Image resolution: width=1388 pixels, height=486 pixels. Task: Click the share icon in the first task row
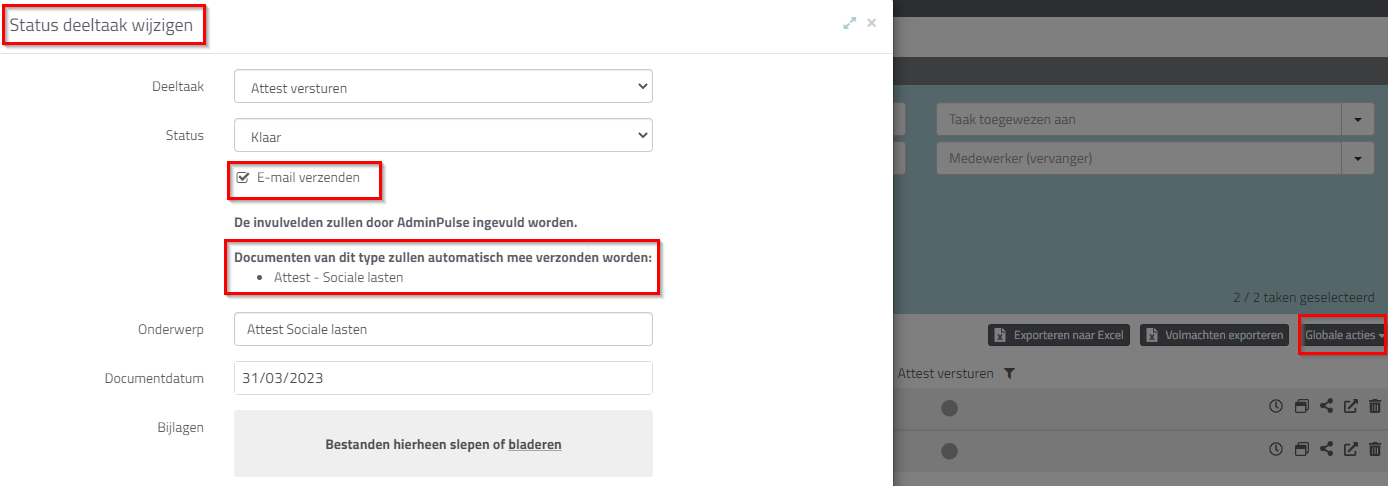(1326, 406)
